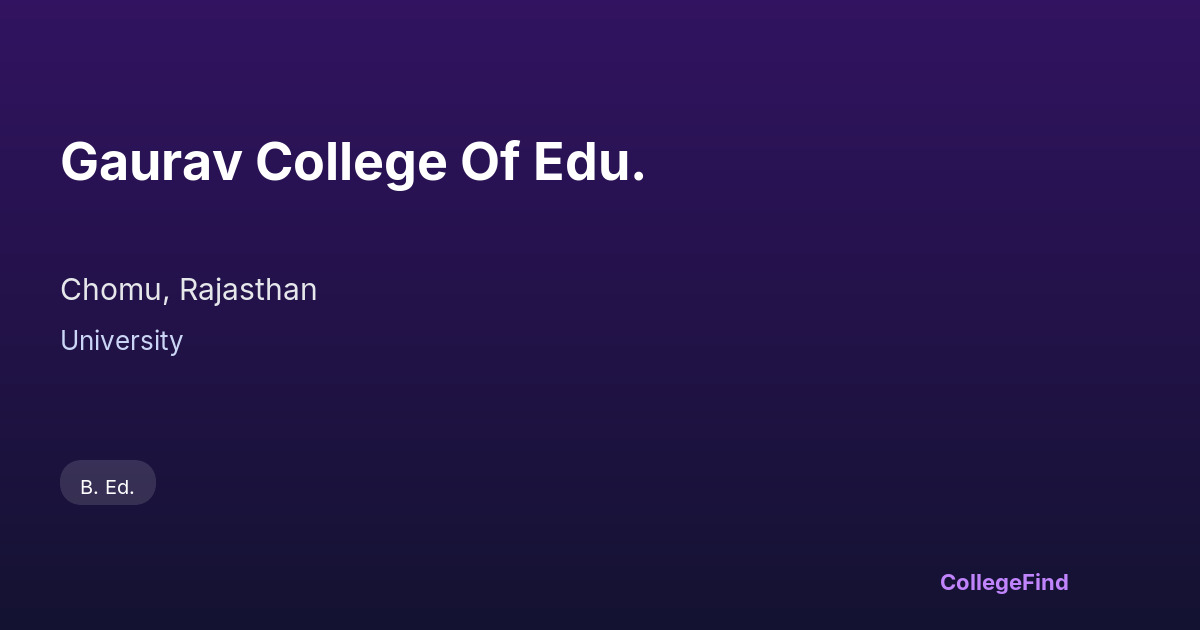Click the word Rajasthan

coord(248,290)
